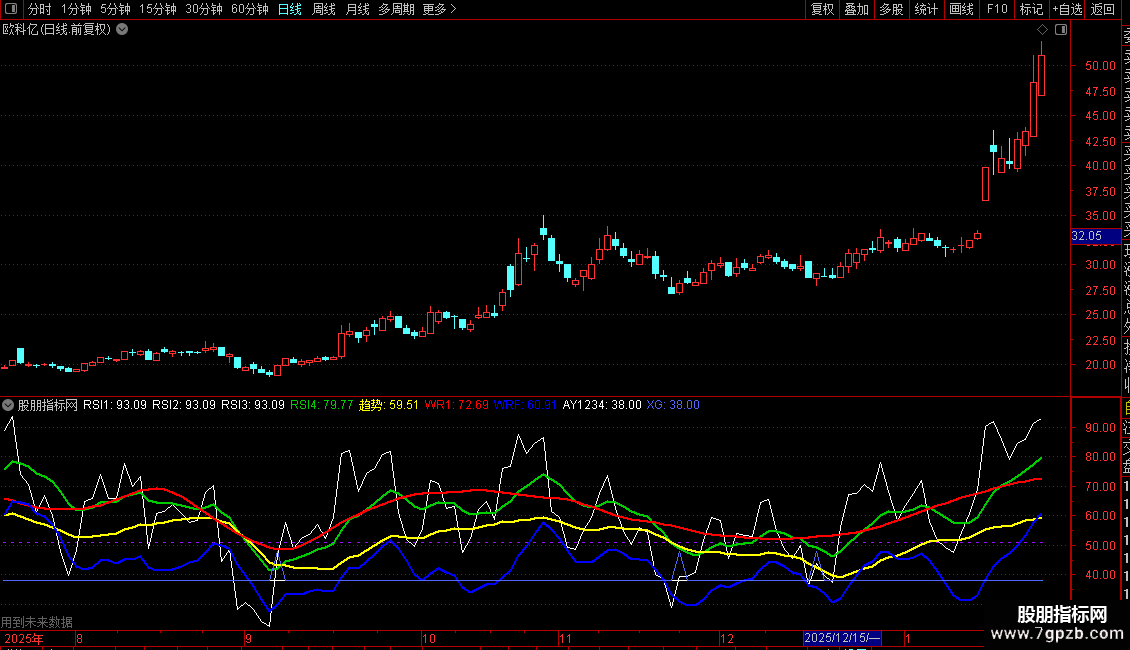Screen dimensions: 1130x650
Task: Select the 1分钟 period tab
Action: coord(76,9)
